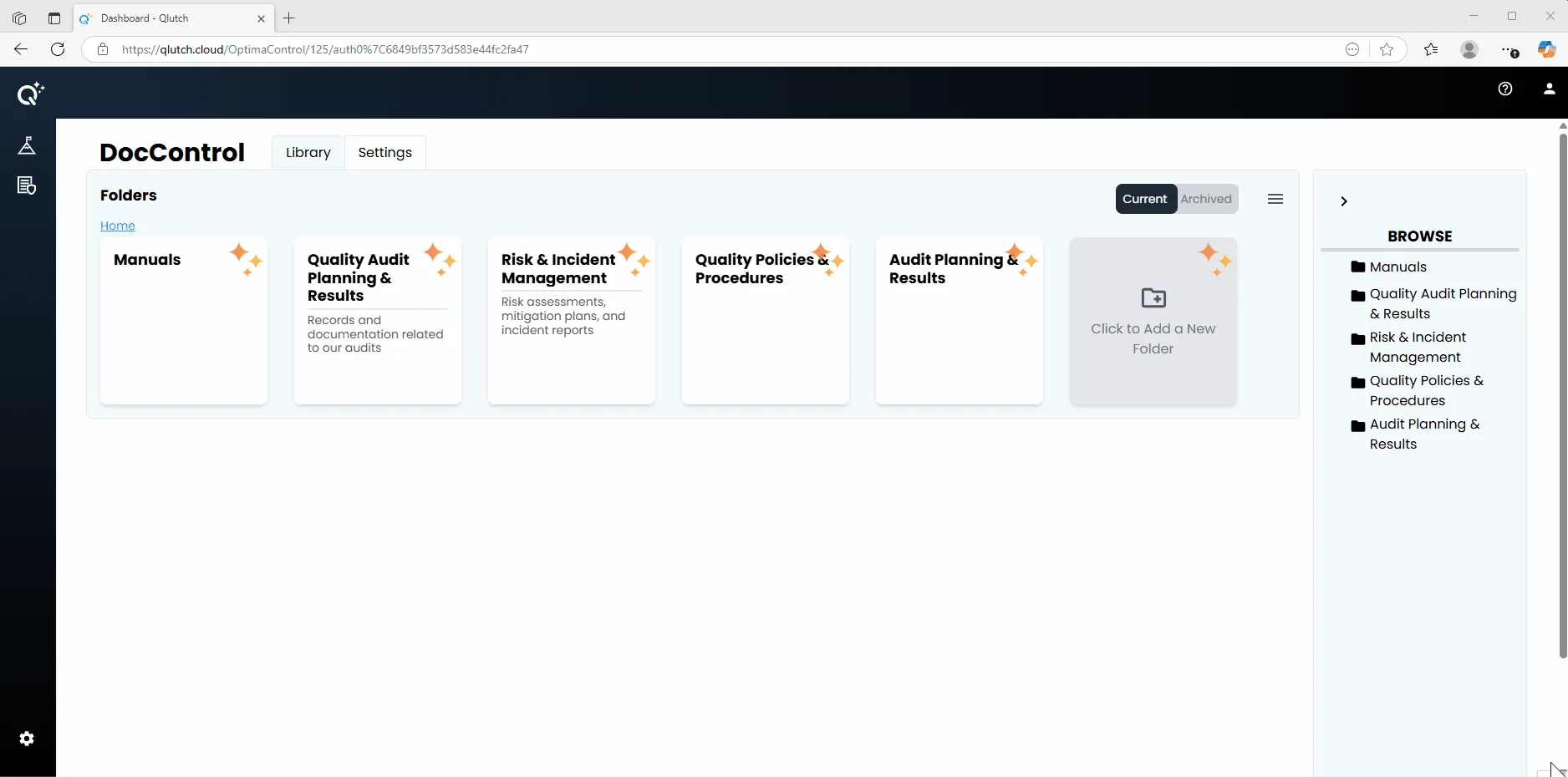This screenshot has height=777, width=1568.
Task: Select Risk & Incident Management in Browse
Action: click(x=1418, y=348)
